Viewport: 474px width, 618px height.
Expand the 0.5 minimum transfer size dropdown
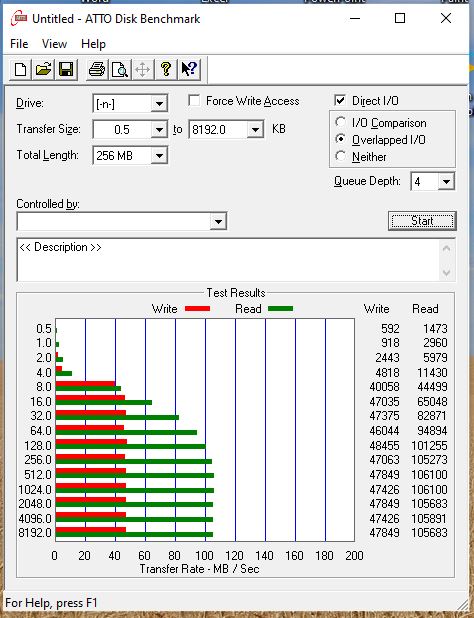pos(159,130)
